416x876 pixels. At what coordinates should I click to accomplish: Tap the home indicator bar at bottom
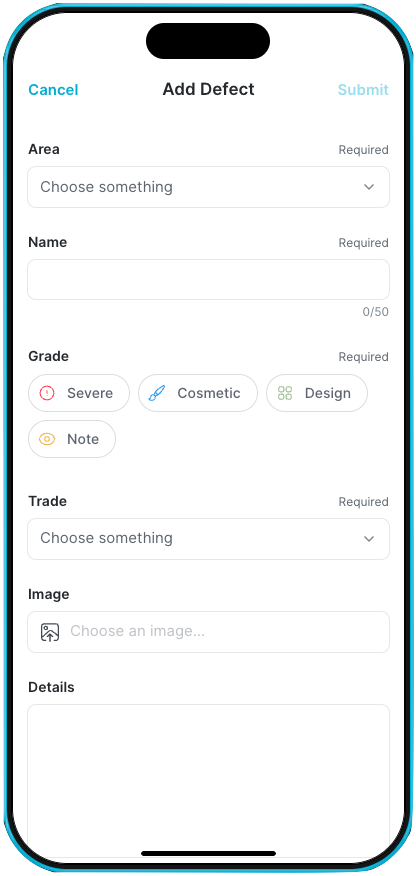coord(208,854)
